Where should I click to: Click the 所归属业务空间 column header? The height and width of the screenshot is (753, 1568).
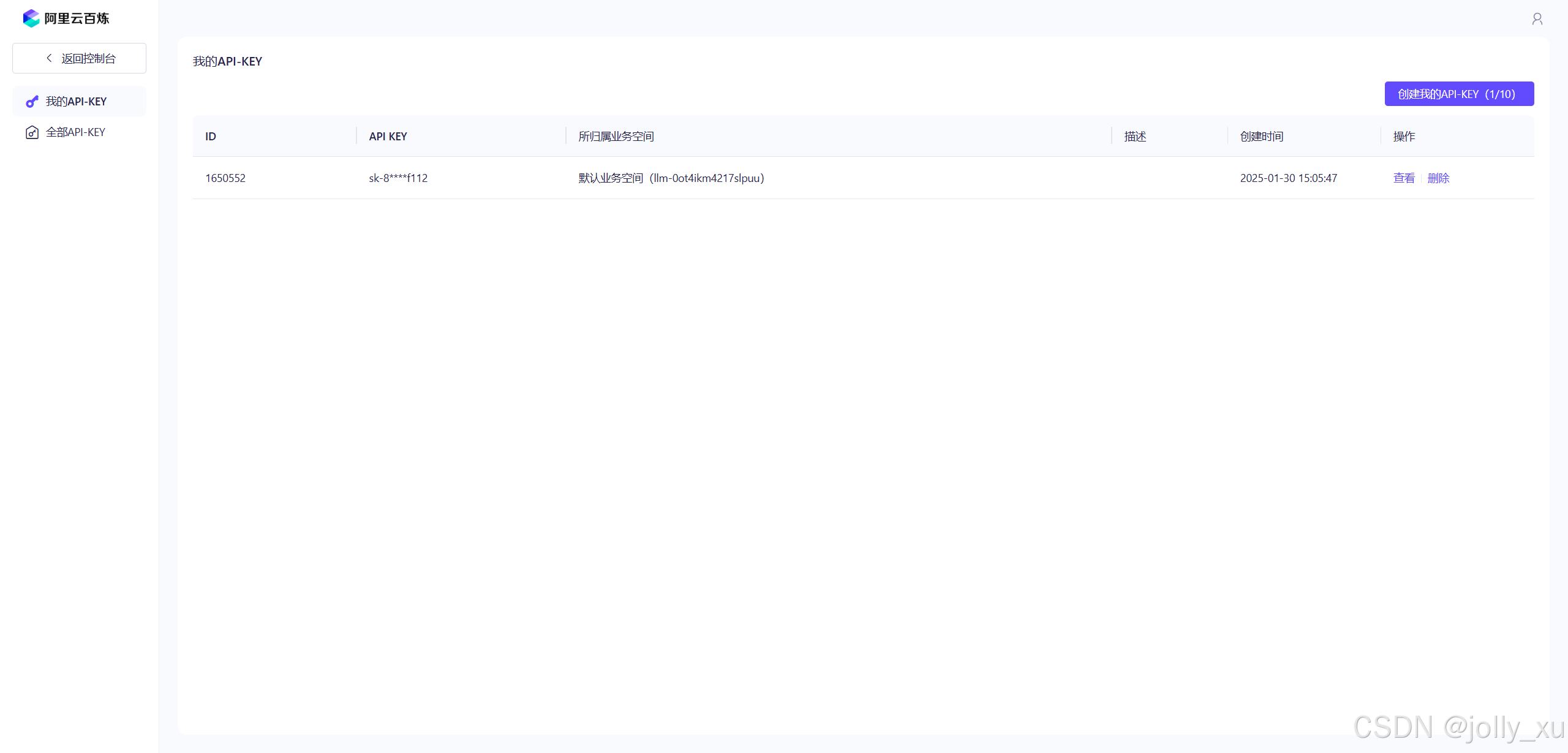point(616,137)
